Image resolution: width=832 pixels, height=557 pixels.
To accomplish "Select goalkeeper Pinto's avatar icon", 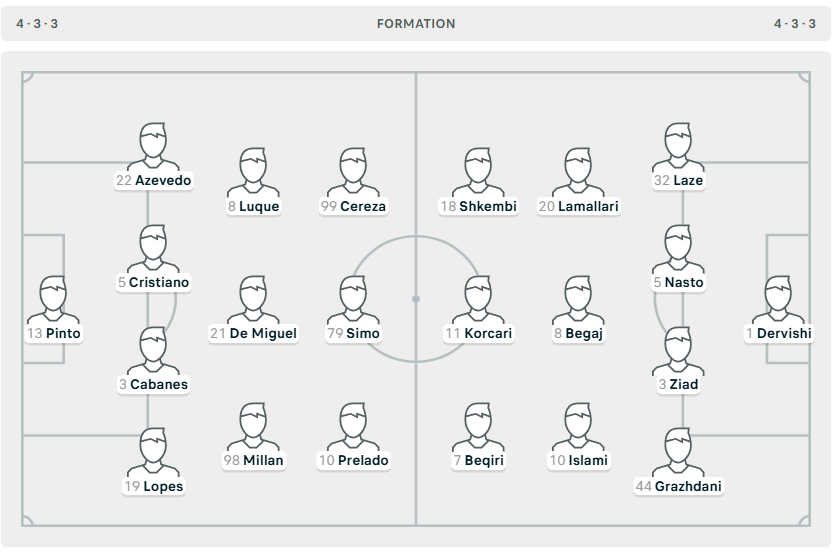I will click(x=54, y=299).
